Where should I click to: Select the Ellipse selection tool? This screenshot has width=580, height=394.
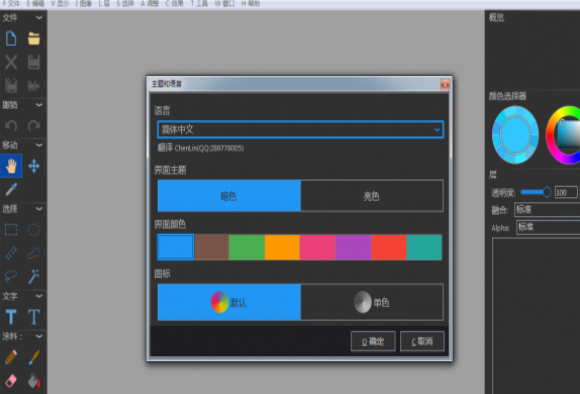(34, 230)
